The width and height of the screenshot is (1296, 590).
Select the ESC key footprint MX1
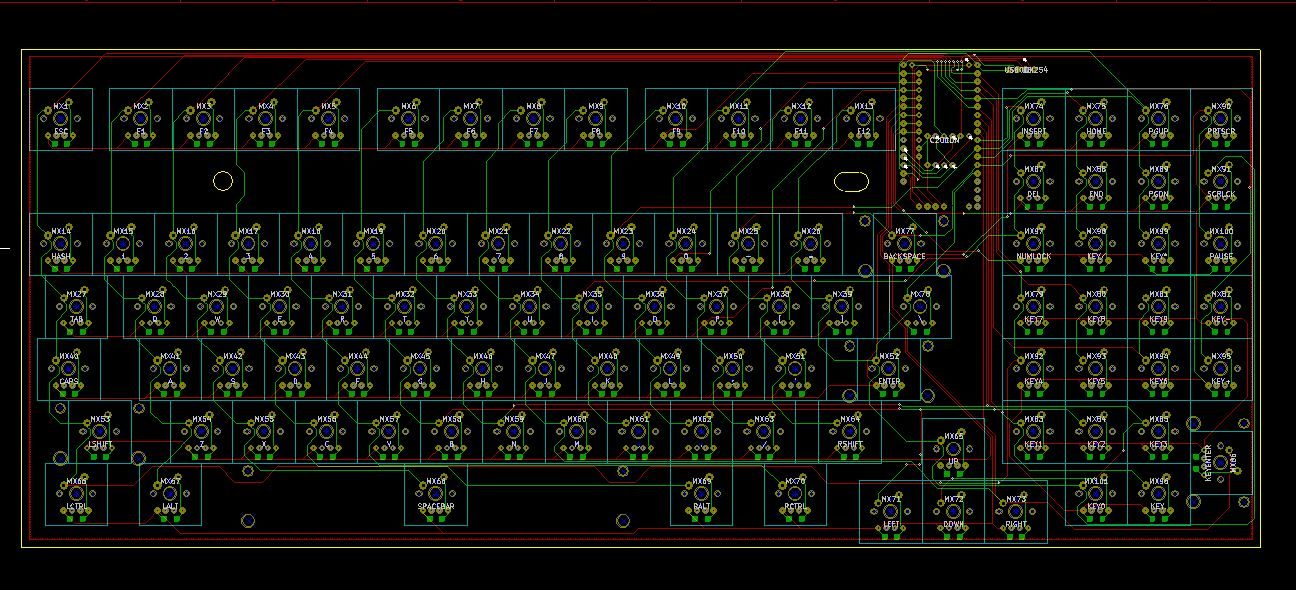pos(61,119)
